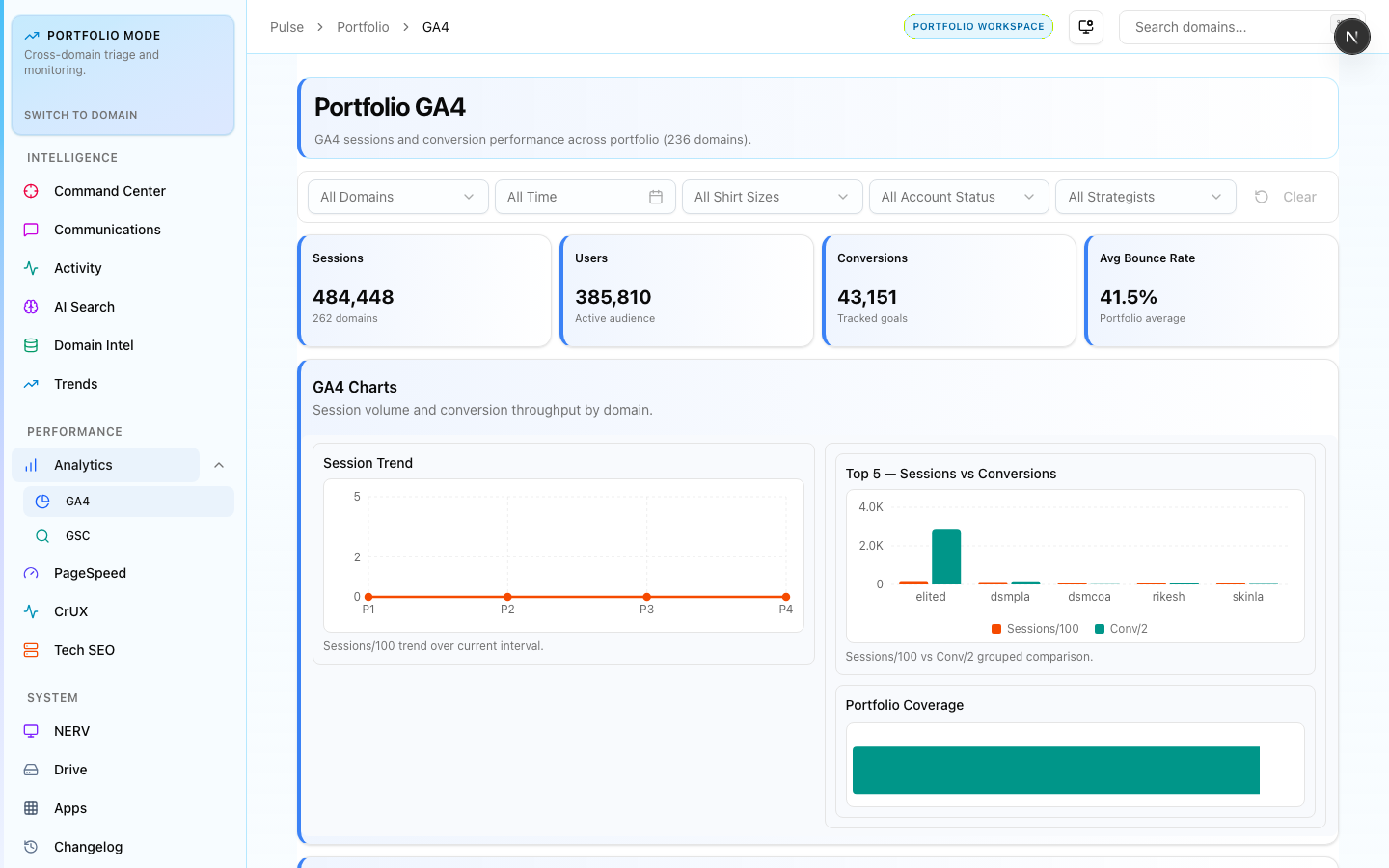Focus the Search domains input field
Screen dimensions: 1389x868
pos(1223,27)
